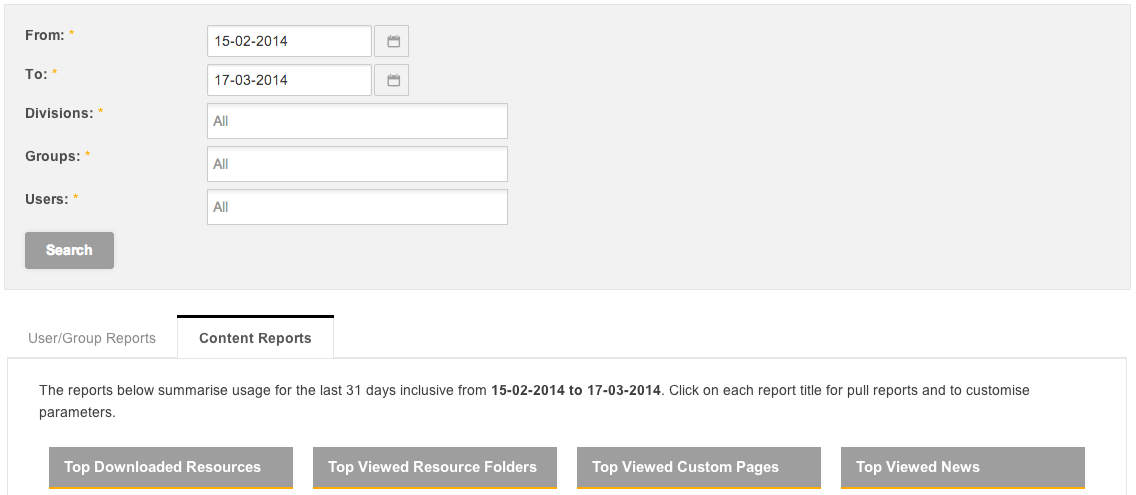This screenshot has width=1136, height=495.
Task: Select the Content Reports tab
Action: 255,338
